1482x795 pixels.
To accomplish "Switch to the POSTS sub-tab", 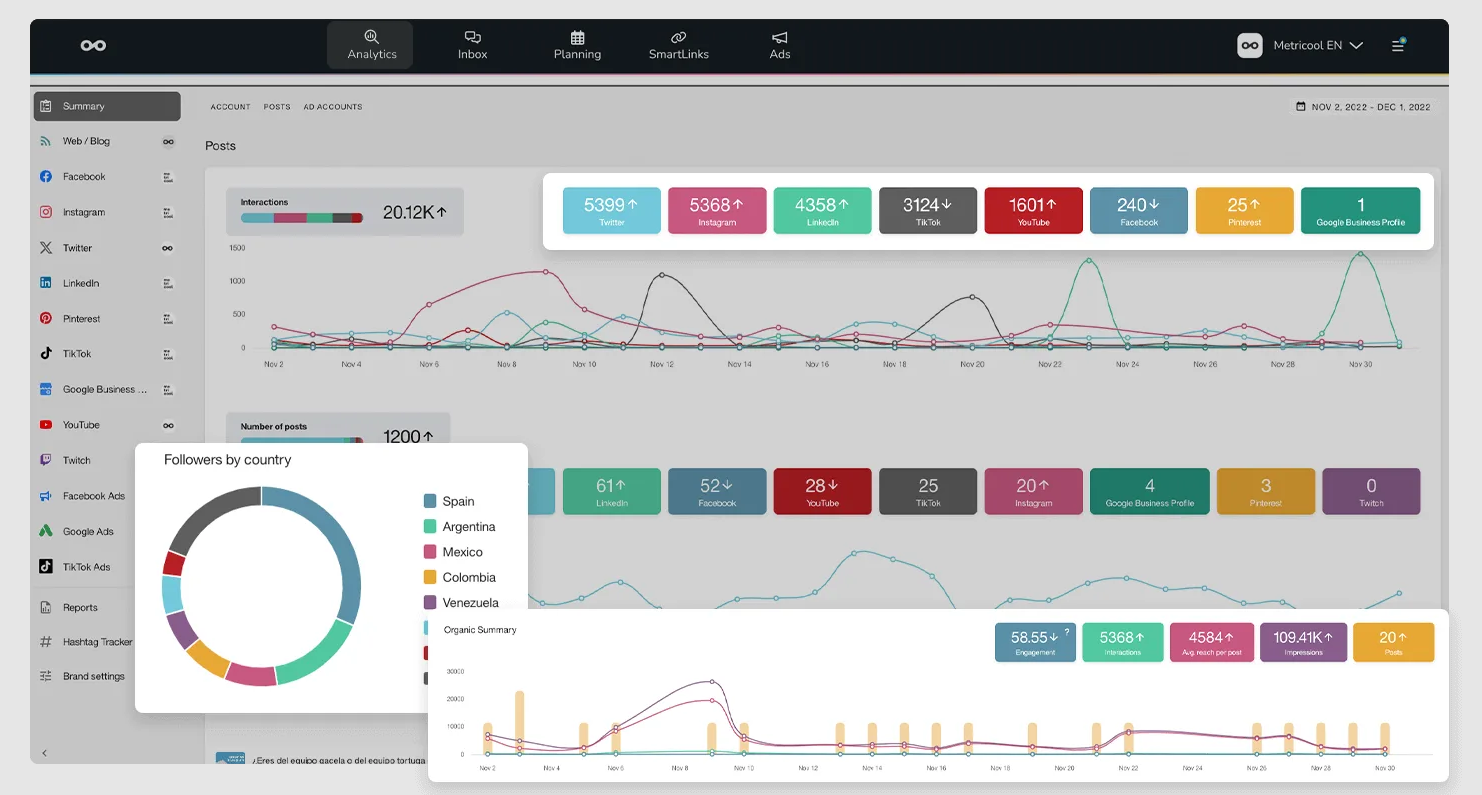I will 277,107.
